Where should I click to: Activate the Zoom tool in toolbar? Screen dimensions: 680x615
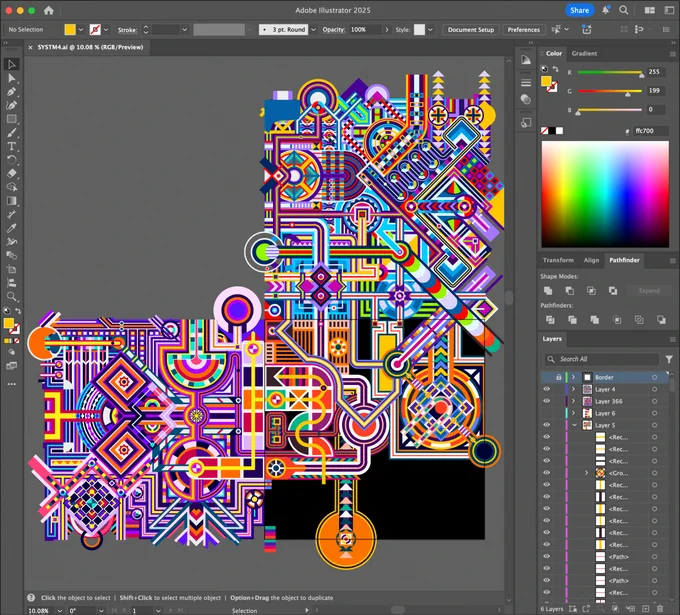click(x=12, y=297)
